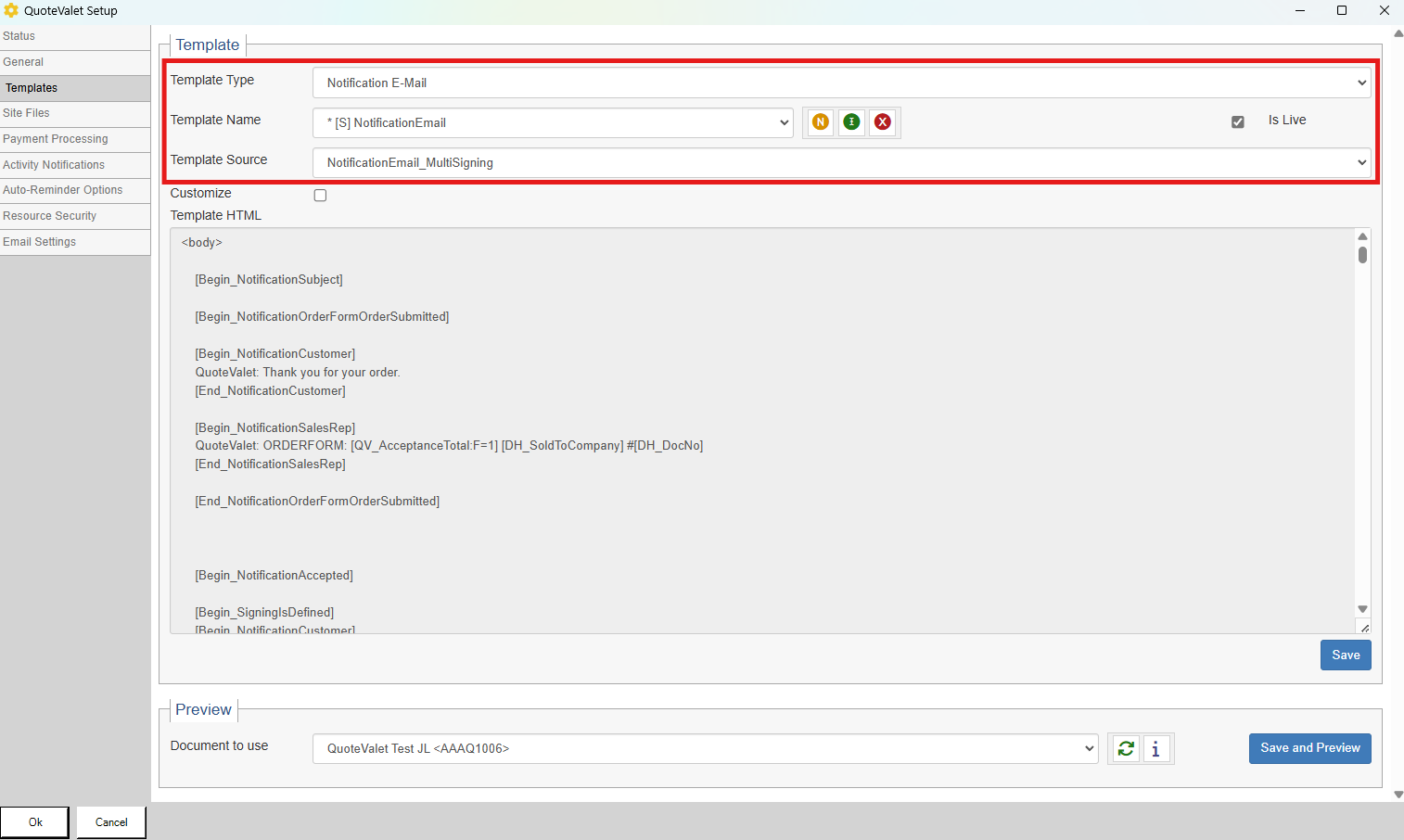Click the QuoteValet Setup gear icon

pos(11,10)
